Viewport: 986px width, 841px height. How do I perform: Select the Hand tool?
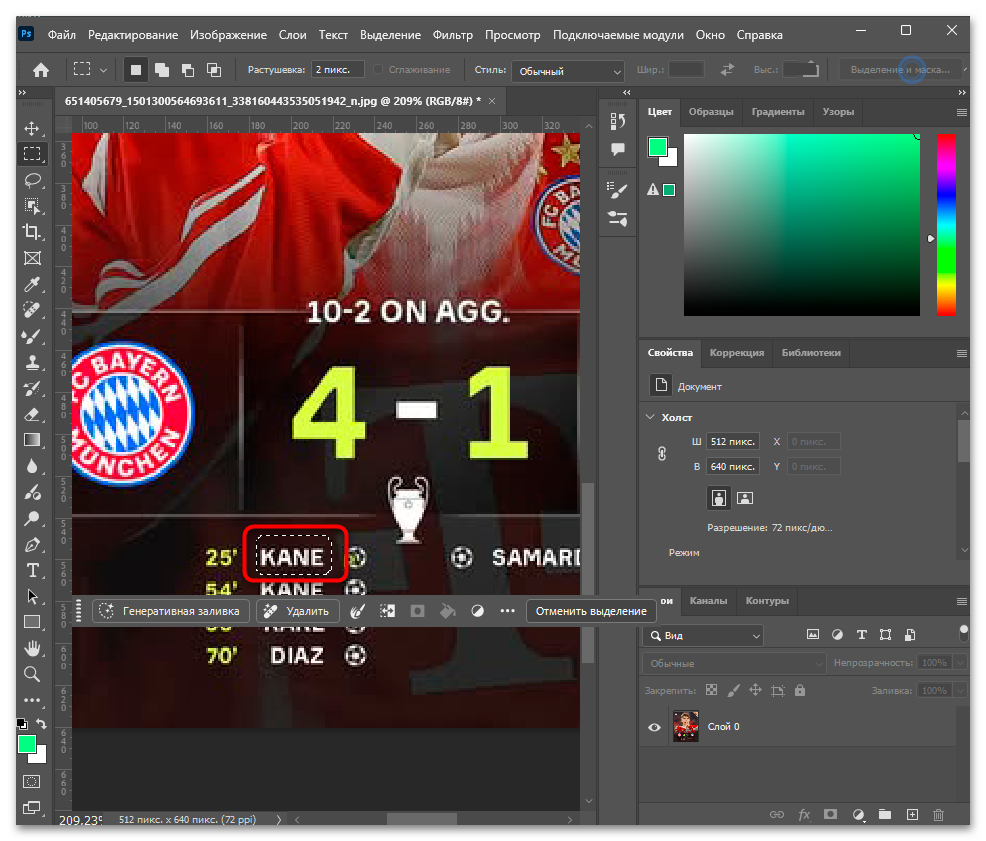(32, 649)
